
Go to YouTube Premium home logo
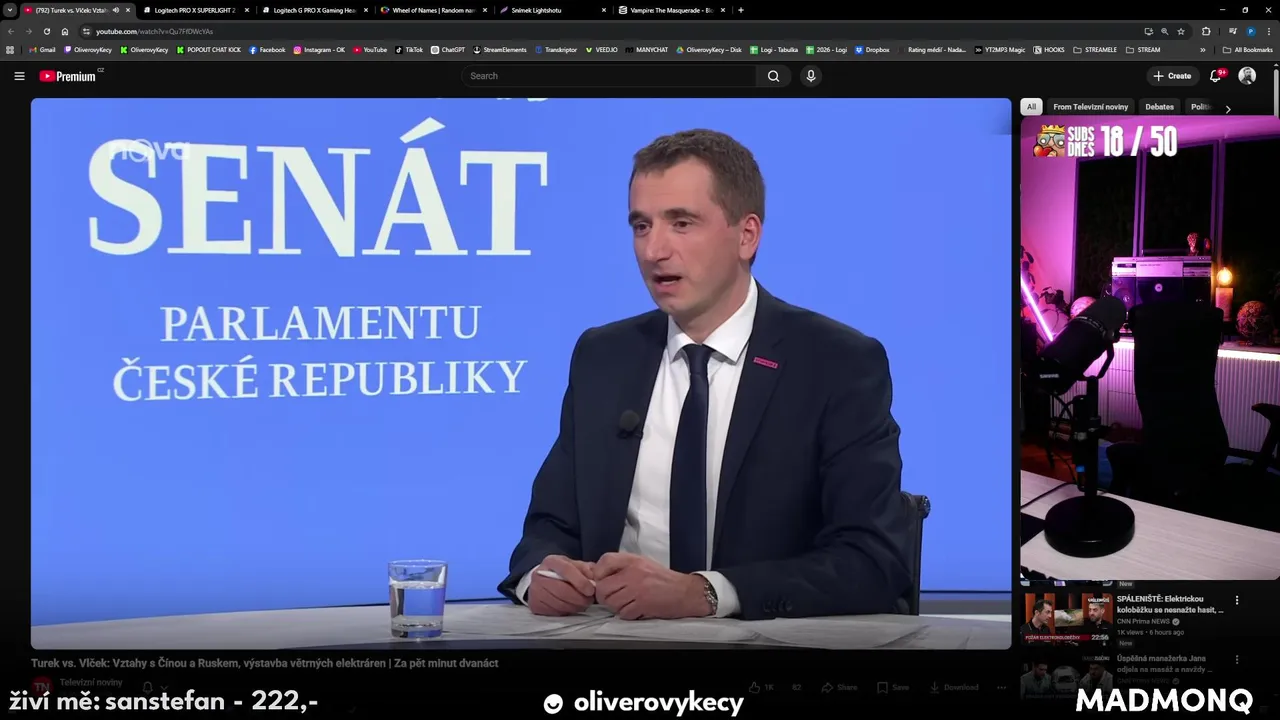pyautogui.click(x=68, y=76)
